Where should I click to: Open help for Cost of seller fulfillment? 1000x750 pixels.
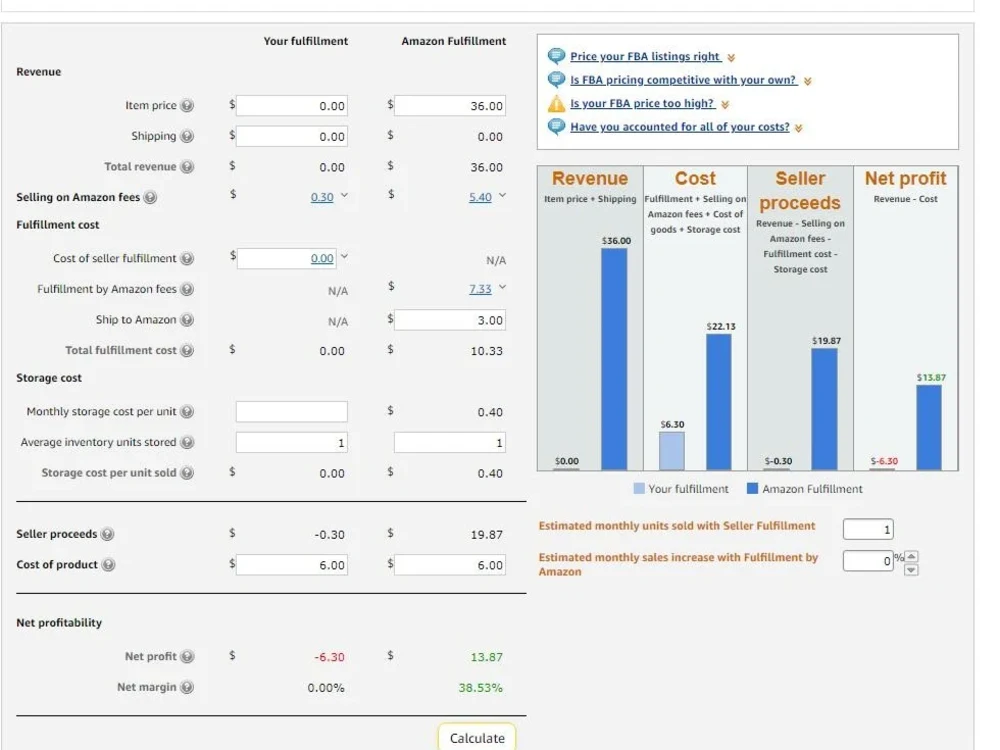(187, 259)
